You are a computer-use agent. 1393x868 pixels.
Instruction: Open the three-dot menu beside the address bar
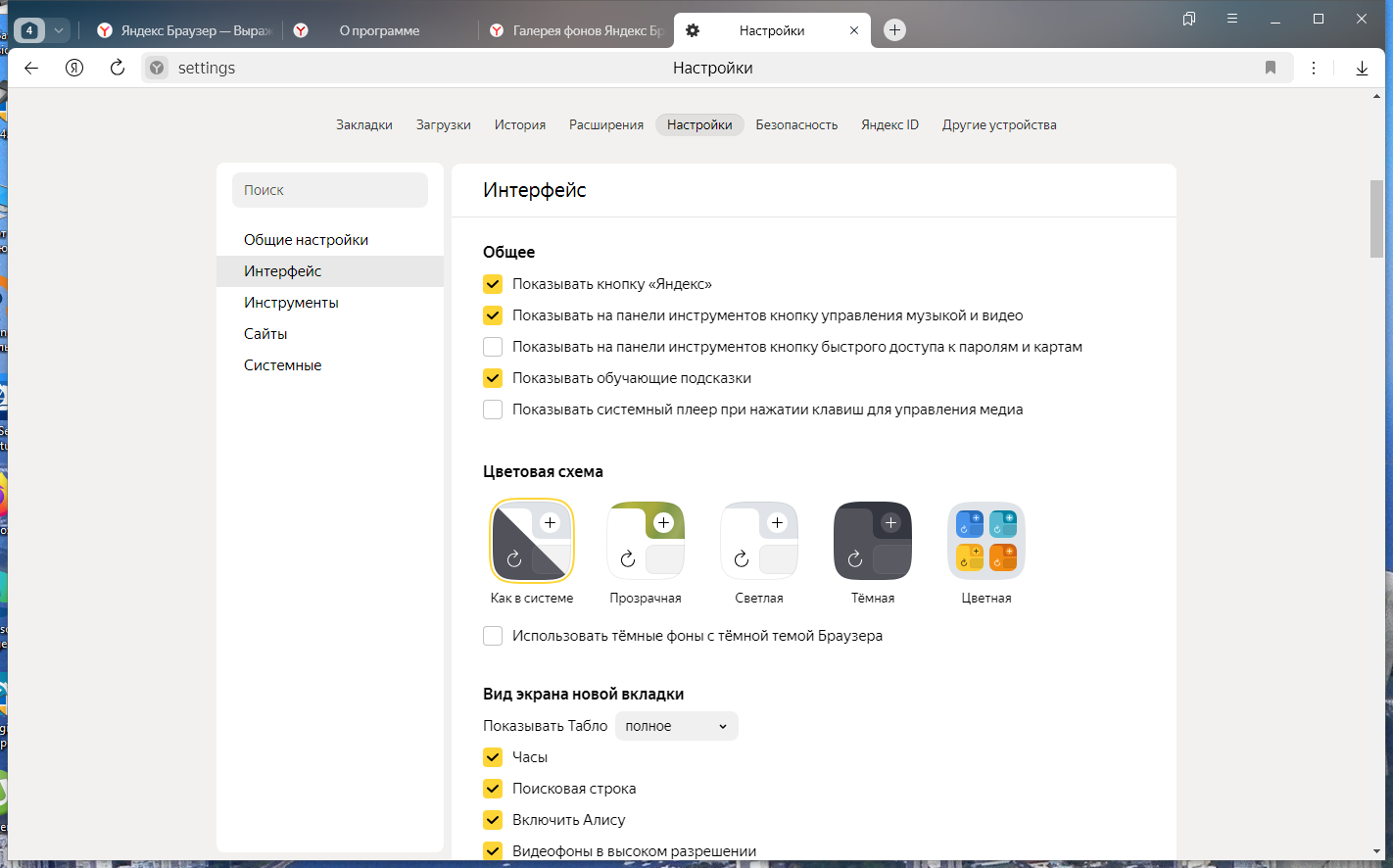tap(1314, 68)
